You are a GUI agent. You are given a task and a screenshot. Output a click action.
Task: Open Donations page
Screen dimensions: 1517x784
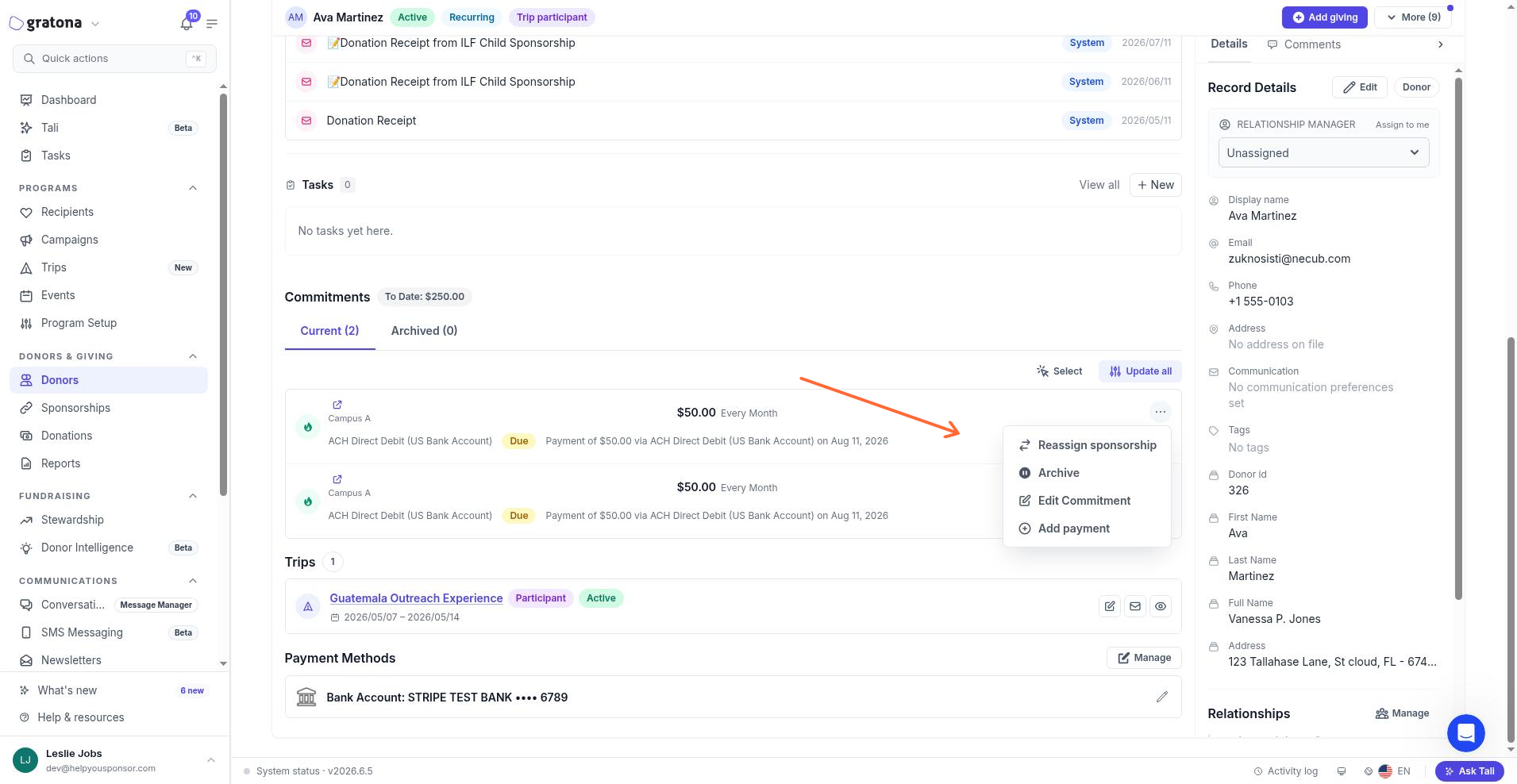pos(109,436)
